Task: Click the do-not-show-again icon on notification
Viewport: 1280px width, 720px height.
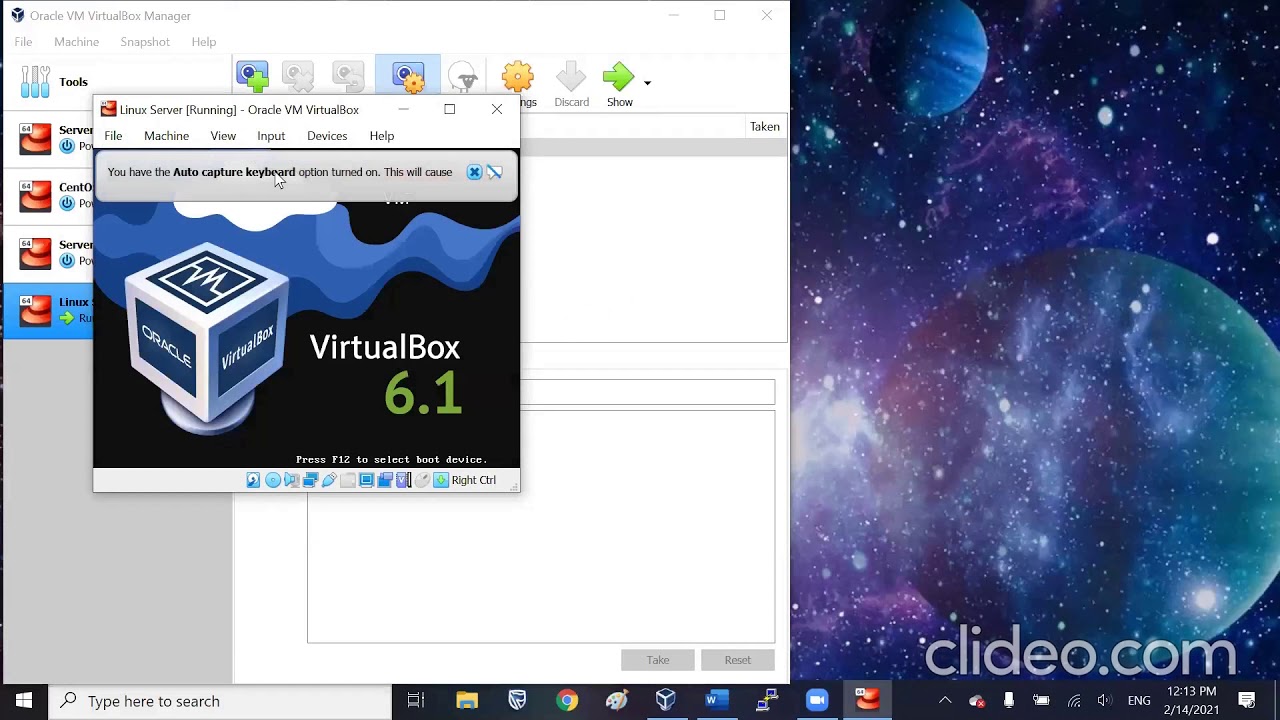Action: (x=494, y=172)
